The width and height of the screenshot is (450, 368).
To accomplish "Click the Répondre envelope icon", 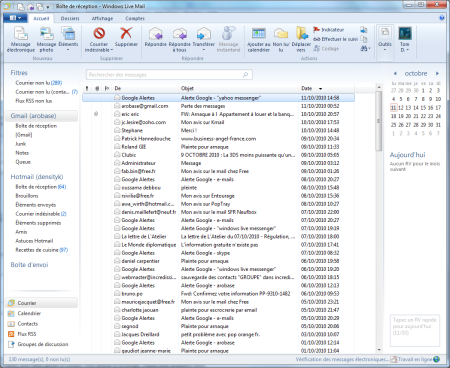I will (x=155, y=34).
